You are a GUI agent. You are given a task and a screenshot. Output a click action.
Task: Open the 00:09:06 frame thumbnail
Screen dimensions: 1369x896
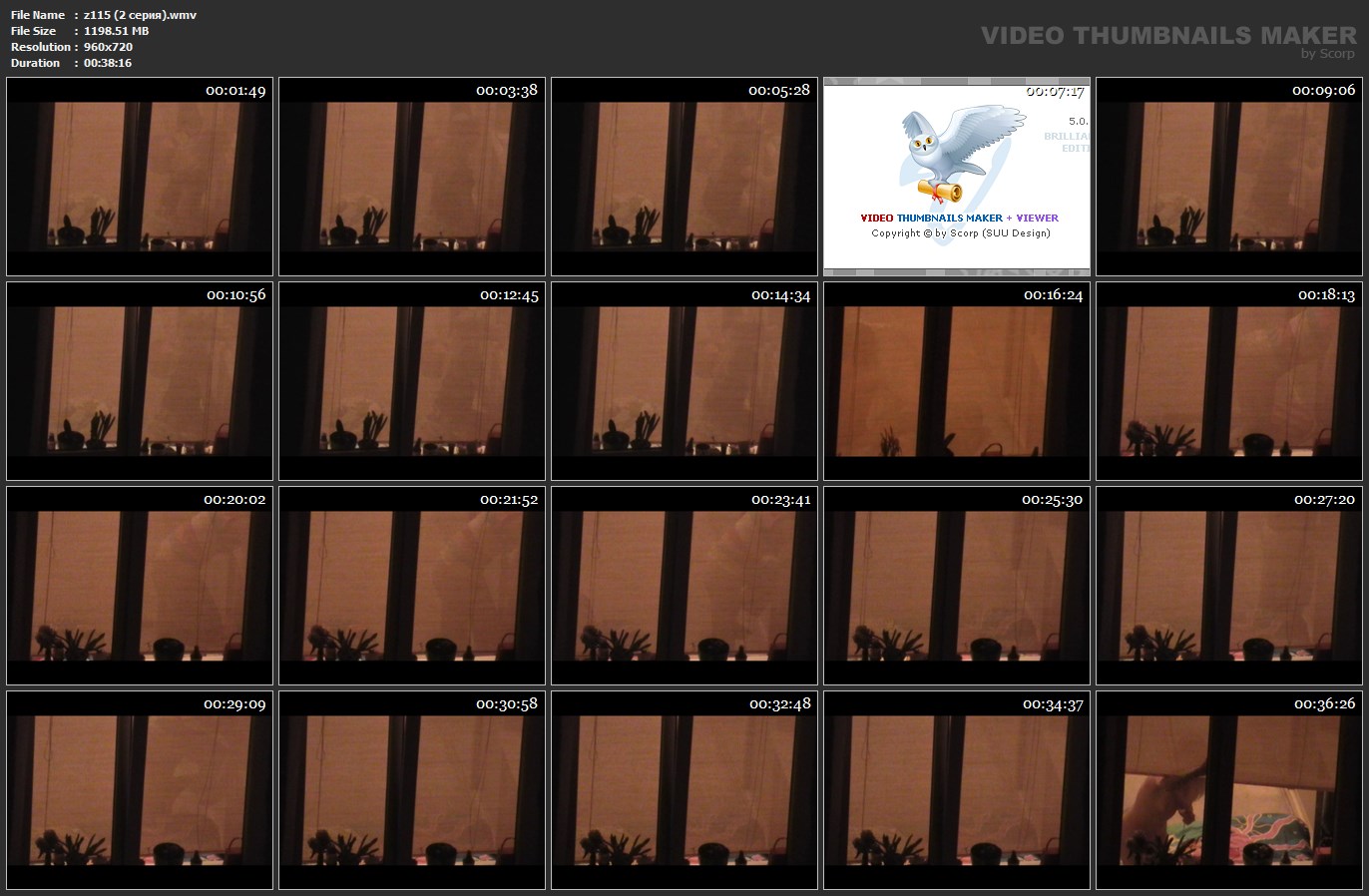coord(1229,177)
